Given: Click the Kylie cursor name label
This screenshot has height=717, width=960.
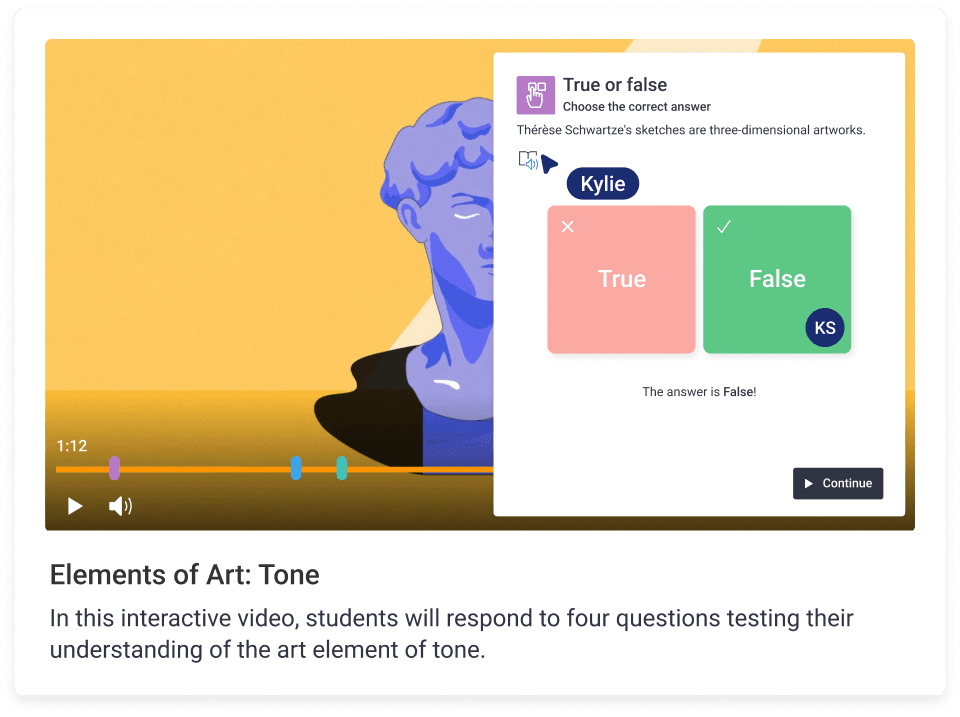Looking at the screenshot, I should point(602,184).
